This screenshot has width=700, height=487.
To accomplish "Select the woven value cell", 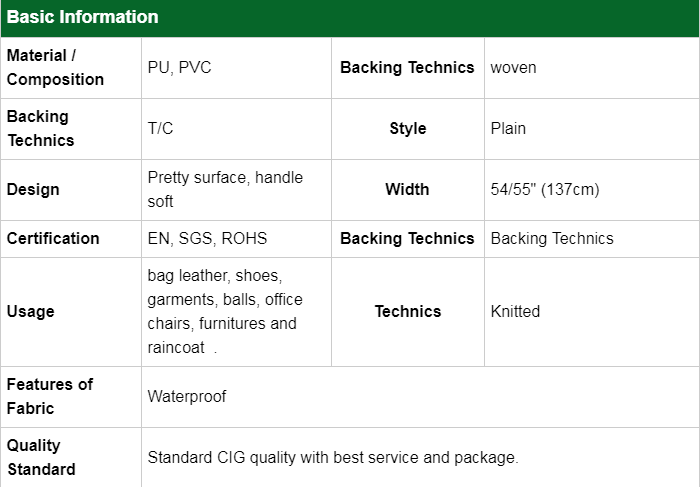I will [x=515, y=68].
